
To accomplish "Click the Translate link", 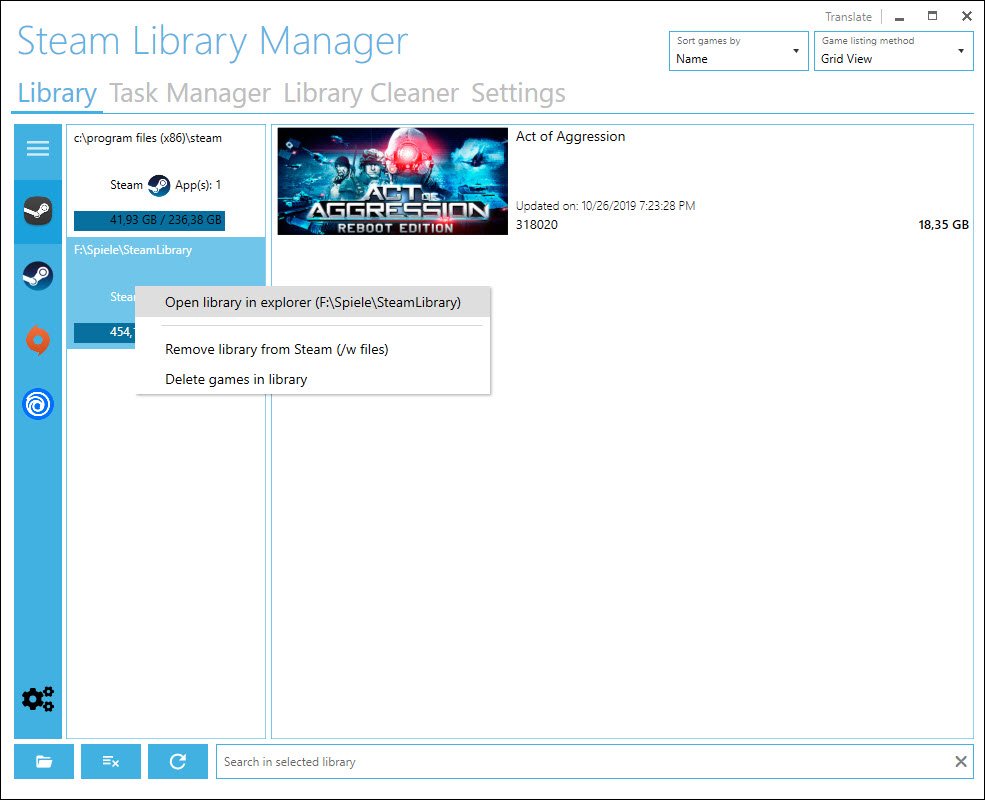I will 848,17.
